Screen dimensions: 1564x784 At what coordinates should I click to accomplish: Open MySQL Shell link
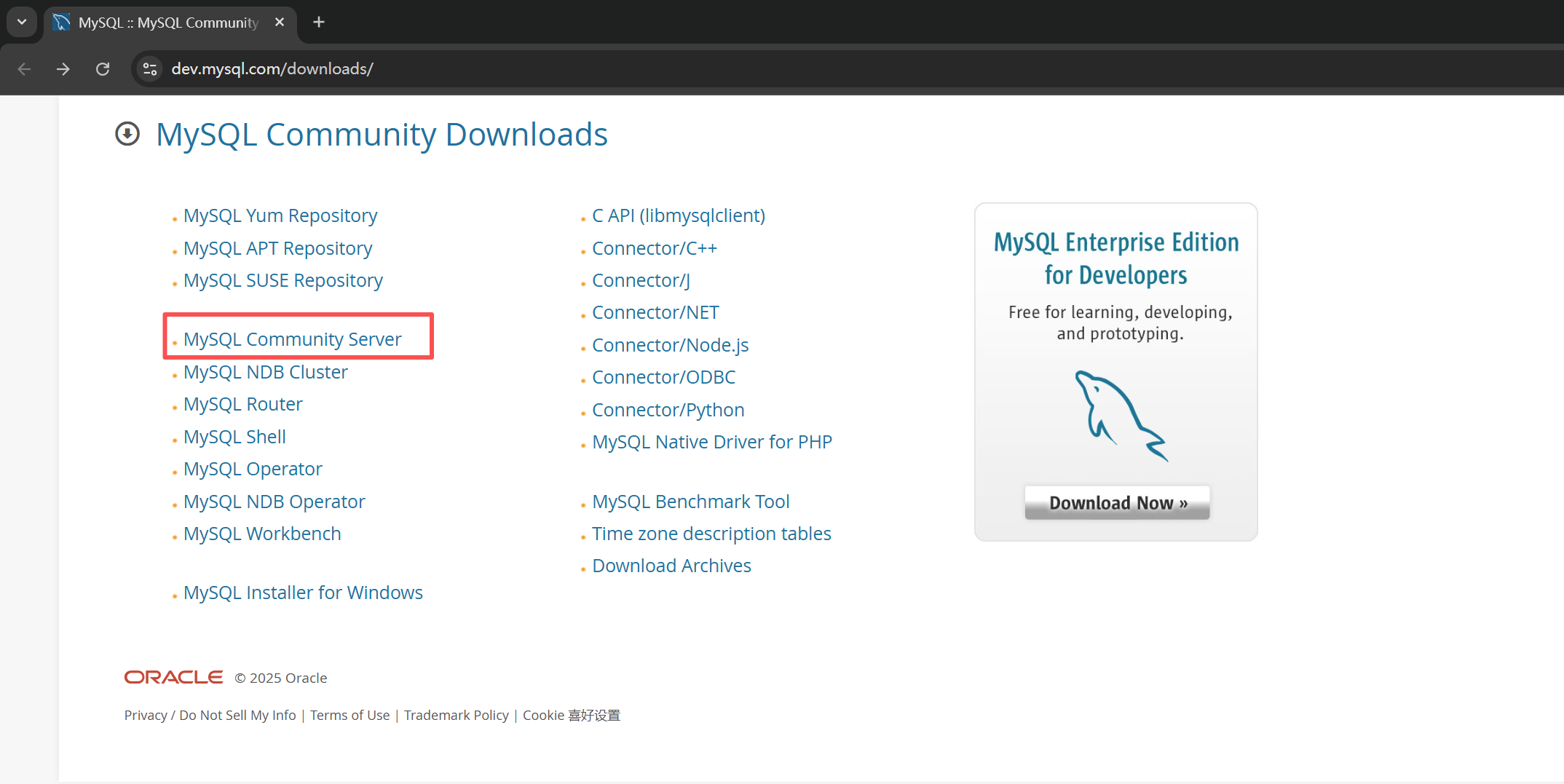(x=234, y=437)
